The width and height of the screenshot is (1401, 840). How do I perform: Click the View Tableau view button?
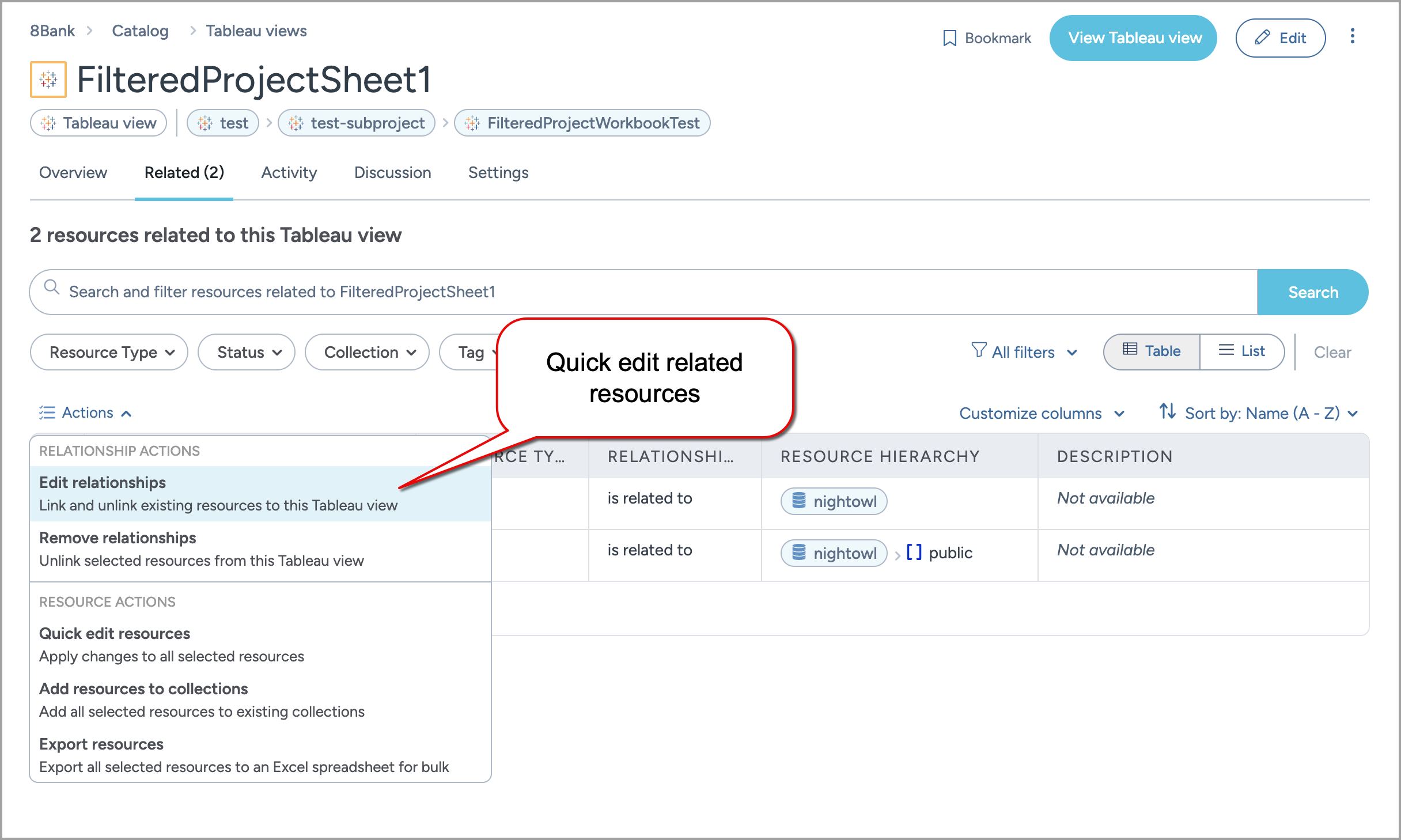click(x=1133, y=38)
